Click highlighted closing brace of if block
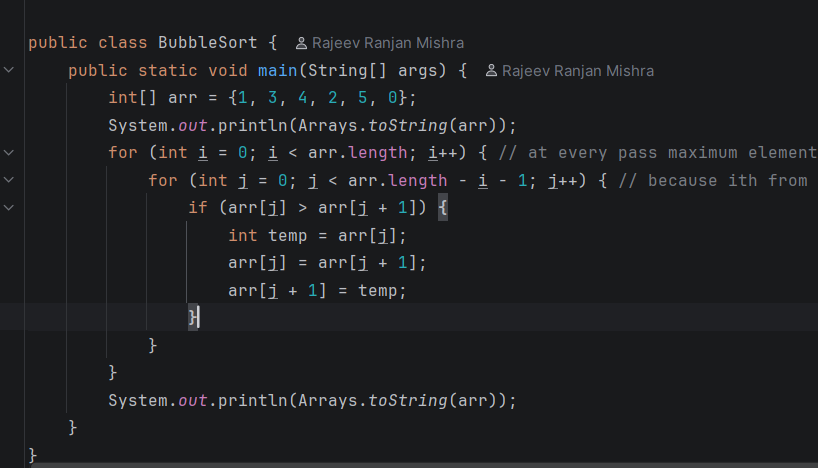Image resolution: width=818 pixels, height=468 pixels. pos(193,317)
